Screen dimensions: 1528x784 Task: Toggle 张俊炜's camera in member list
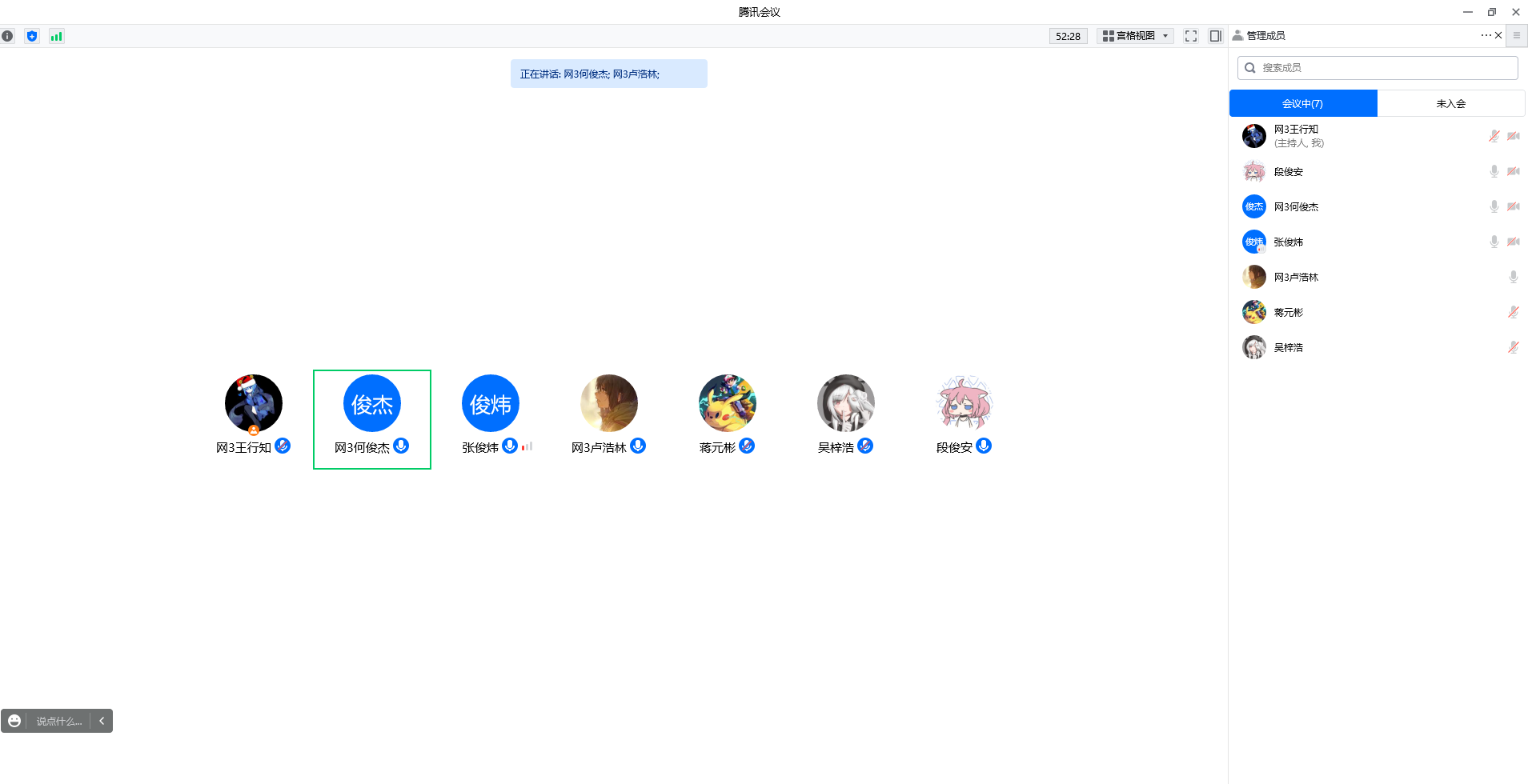[x=1514, y=242]
